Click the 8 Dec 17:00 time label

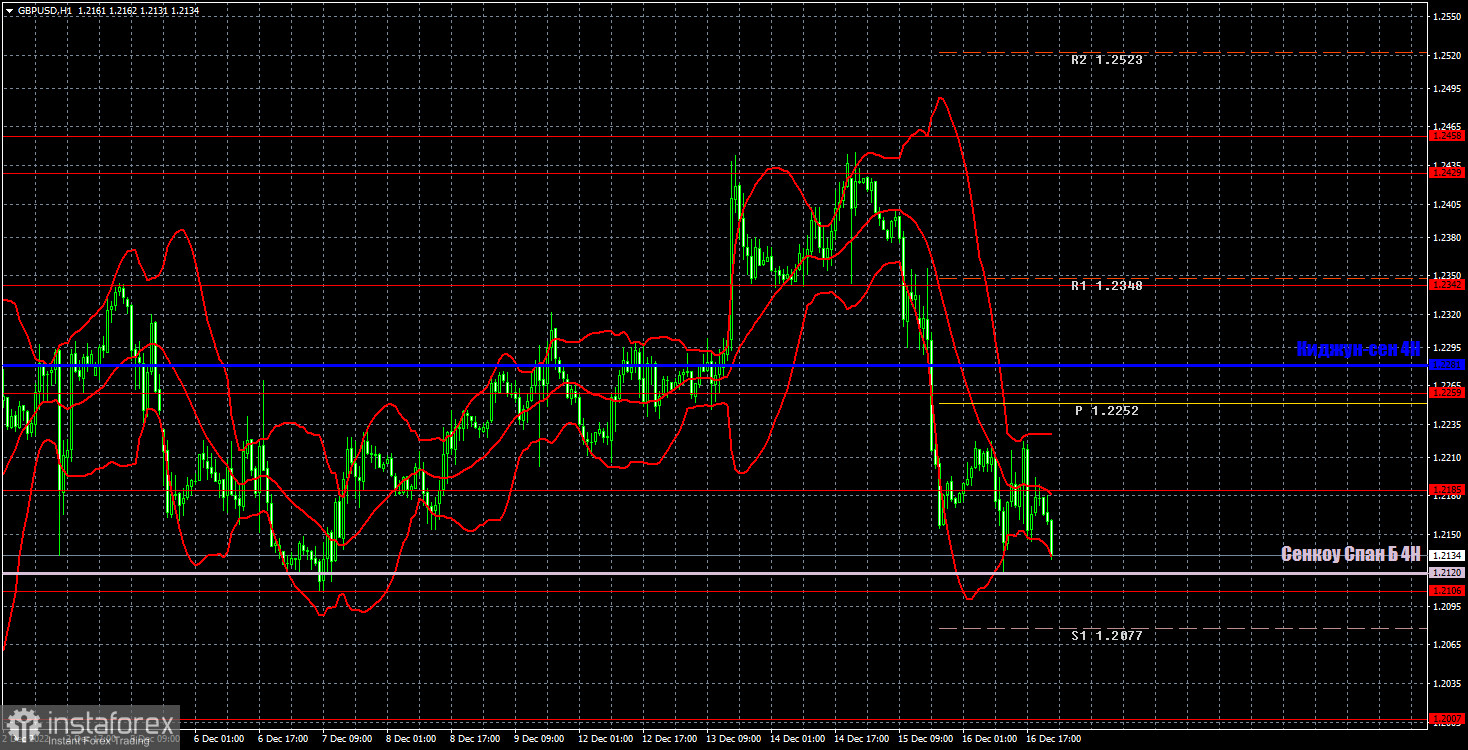click(475, 739)
